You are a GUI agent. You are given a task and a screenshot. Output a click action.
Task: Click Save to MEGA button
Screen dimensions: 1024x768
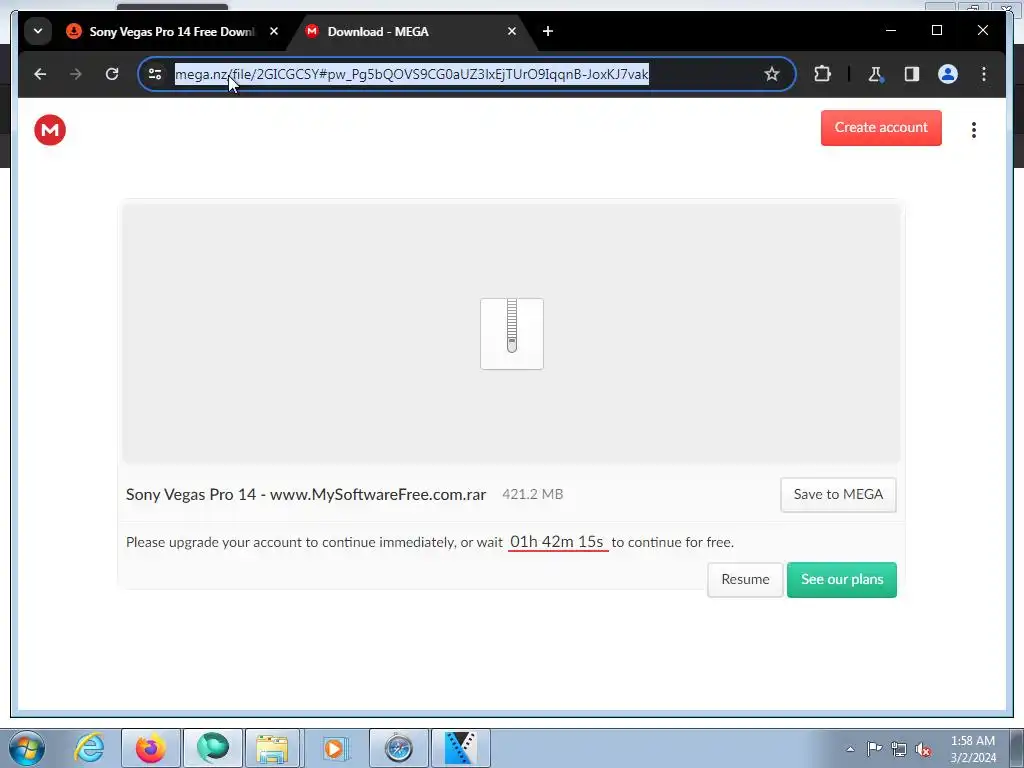coord(838,495)
